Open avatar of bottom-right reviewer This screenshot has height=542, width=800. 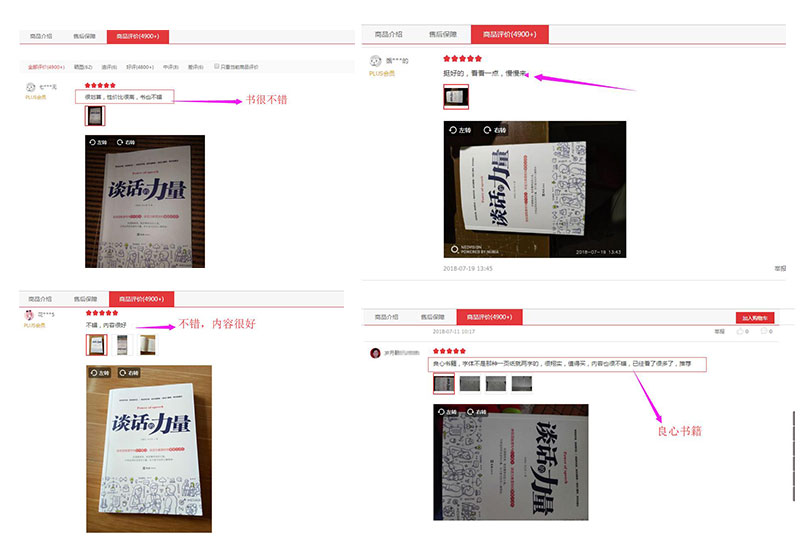point(376,353)
